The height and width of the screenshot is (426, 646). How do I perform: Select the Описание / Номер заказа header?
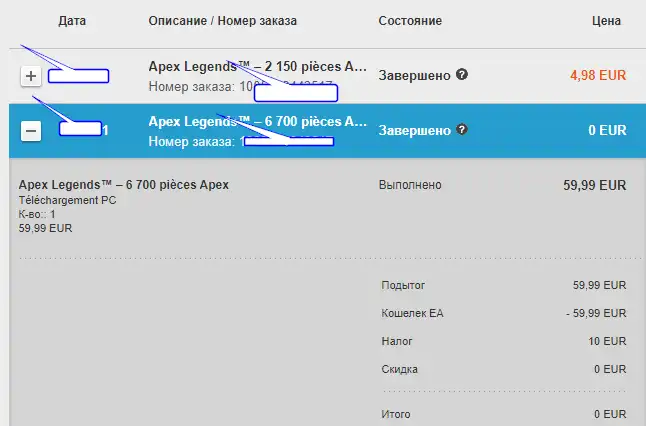[x=222, y=21]
